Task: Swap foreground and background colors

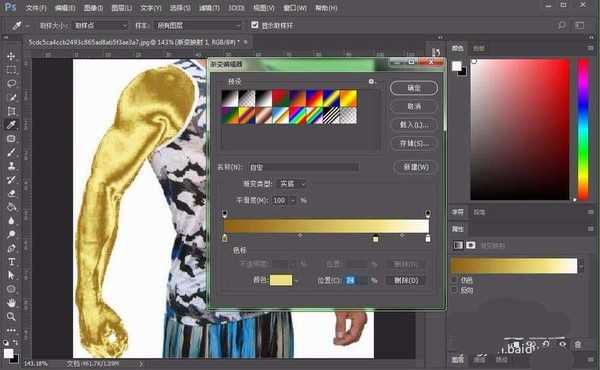Action: pyautogui.click(x=15, y=342)
